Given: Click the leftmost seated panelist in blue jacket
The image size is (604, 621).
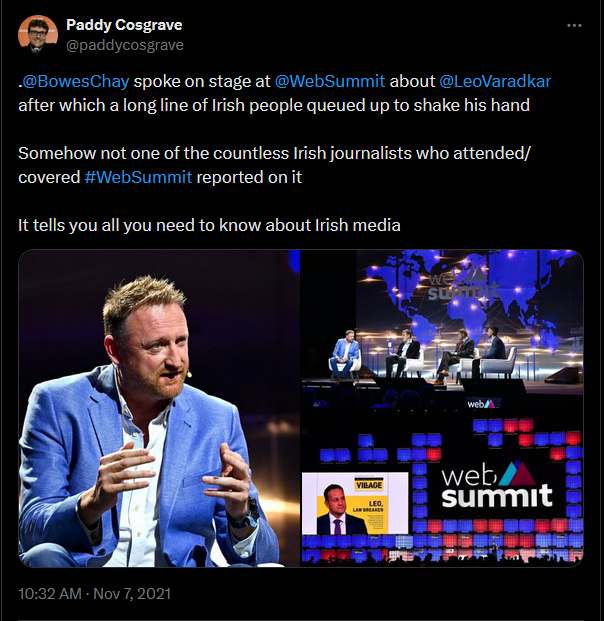Looking at the screenshot, I should [x=345, y=354].
